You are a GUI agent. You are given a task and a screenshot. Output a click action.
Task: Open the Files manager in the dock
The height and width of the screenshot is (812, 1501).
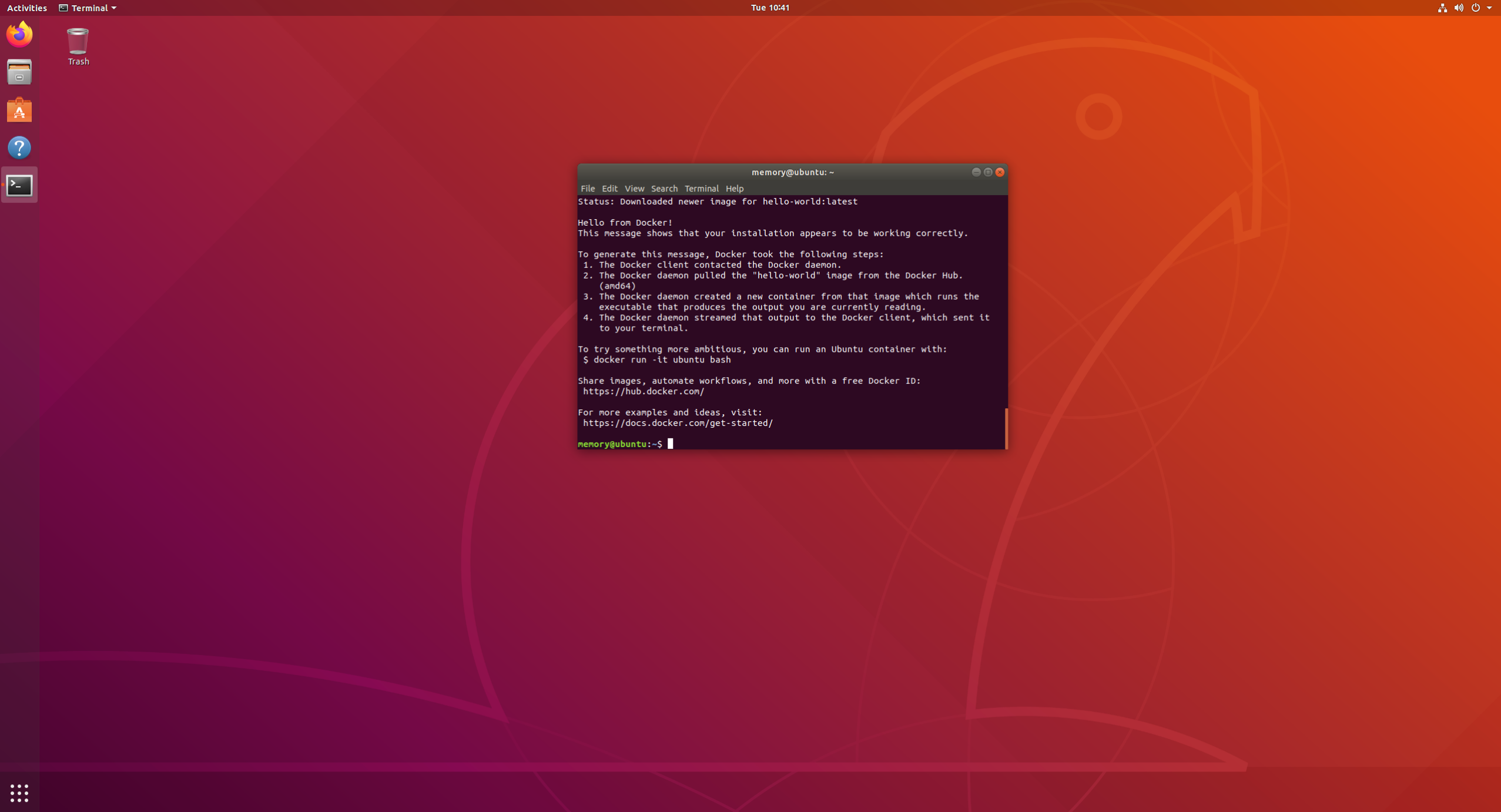coord(19,72)
